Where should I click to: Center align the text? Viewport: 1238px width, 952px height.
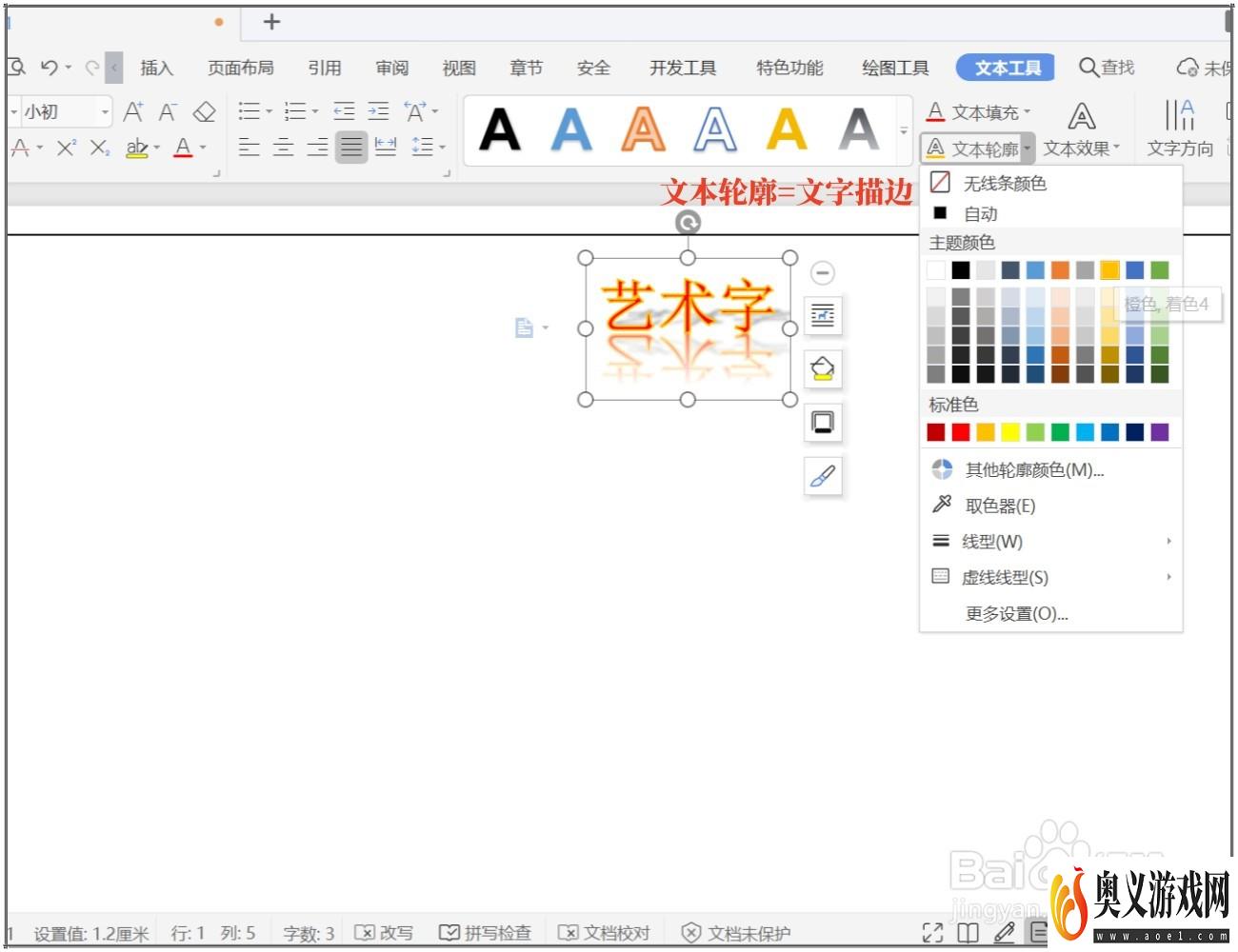[x=283, y=147]
